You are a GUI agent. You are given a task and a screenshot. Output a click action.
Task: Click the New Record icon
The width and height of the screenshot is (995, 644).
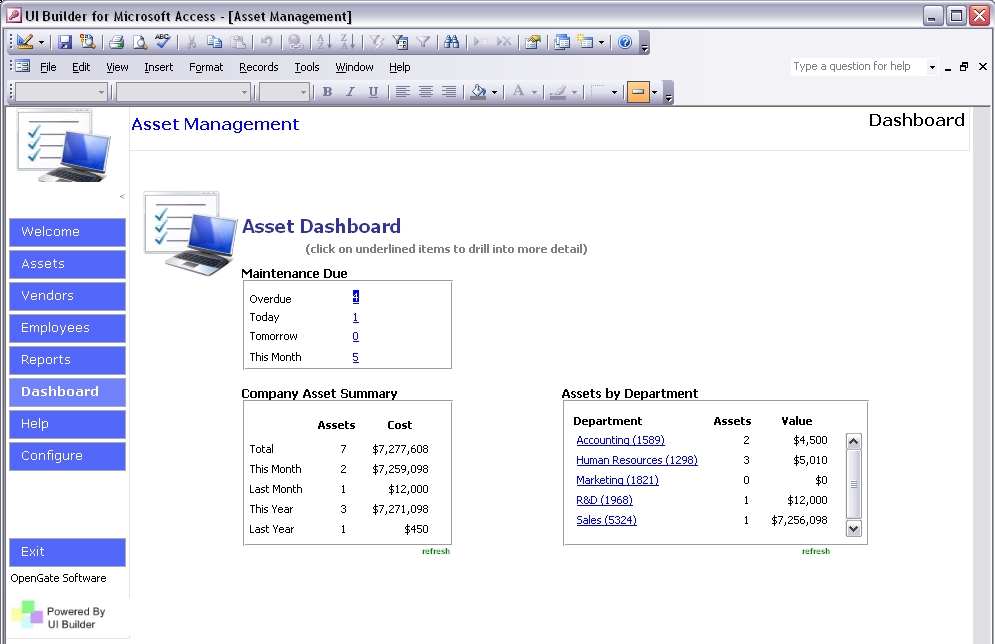pyautogui.click(x=480, y=42)
